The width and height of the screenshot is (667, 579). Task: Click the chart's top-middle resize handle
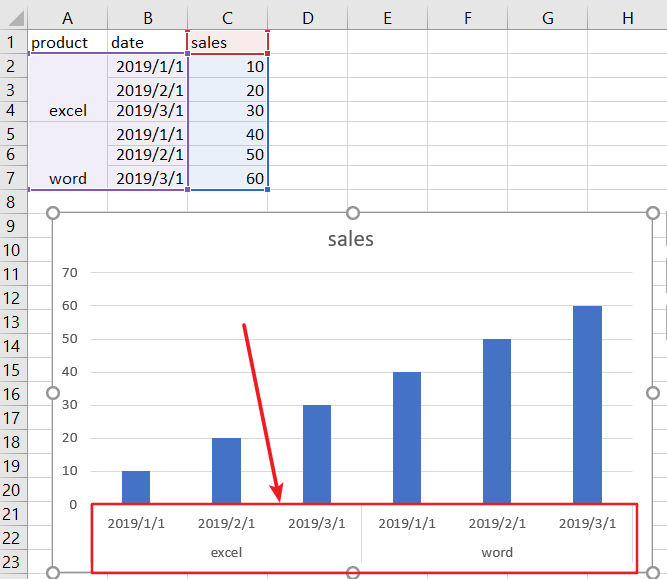[x=353, y=213]
